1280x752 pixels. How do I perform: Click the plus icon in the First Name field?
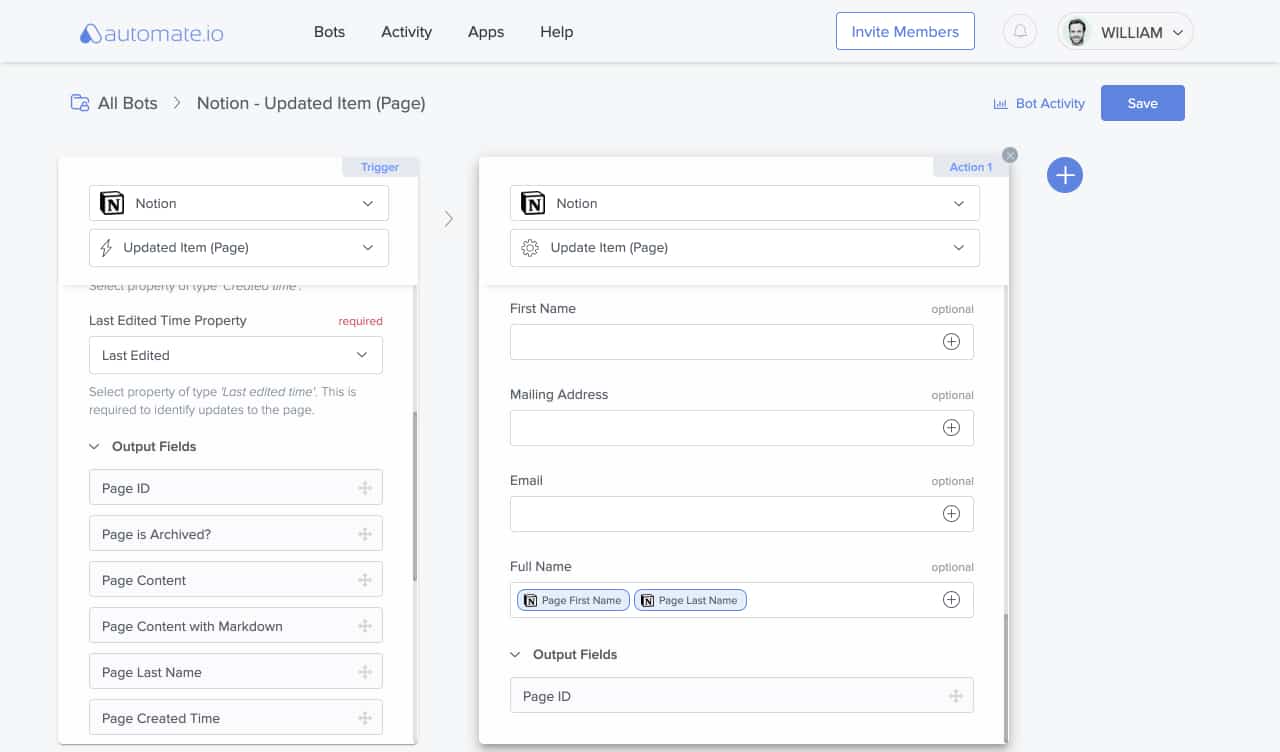coord(951,341)
